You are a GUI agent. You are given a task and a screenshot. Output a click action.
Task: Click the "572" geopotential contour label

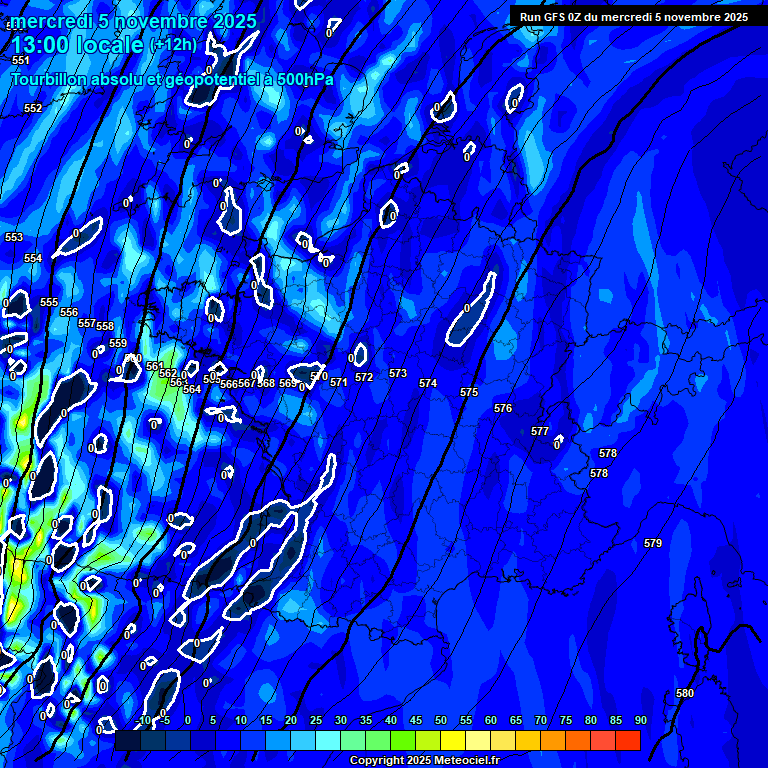pyautogui.click(x=364, y=377)
